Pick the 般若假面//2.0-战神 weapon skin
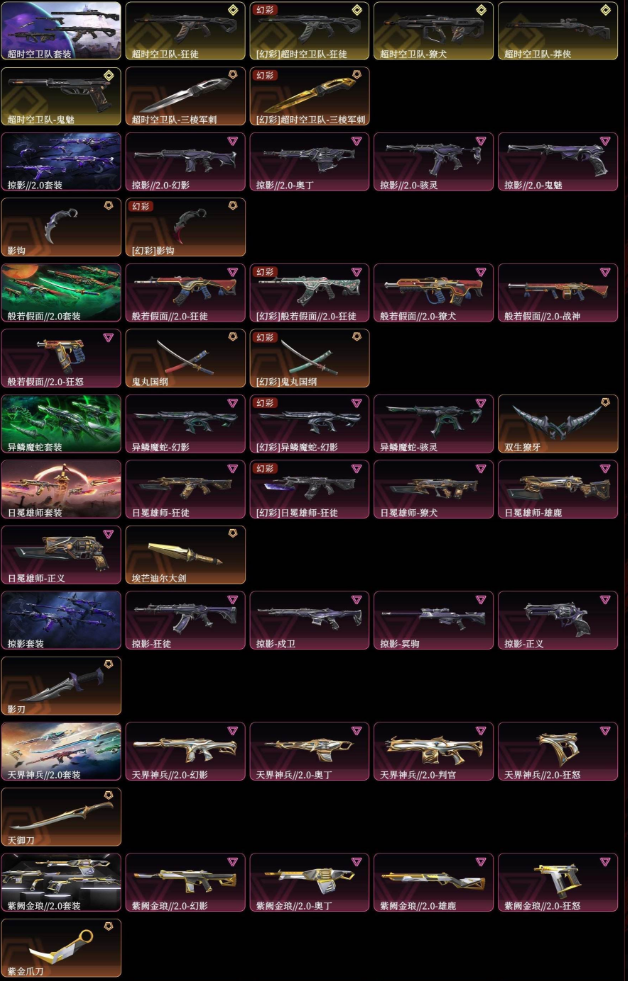 [x=558, y=293]
